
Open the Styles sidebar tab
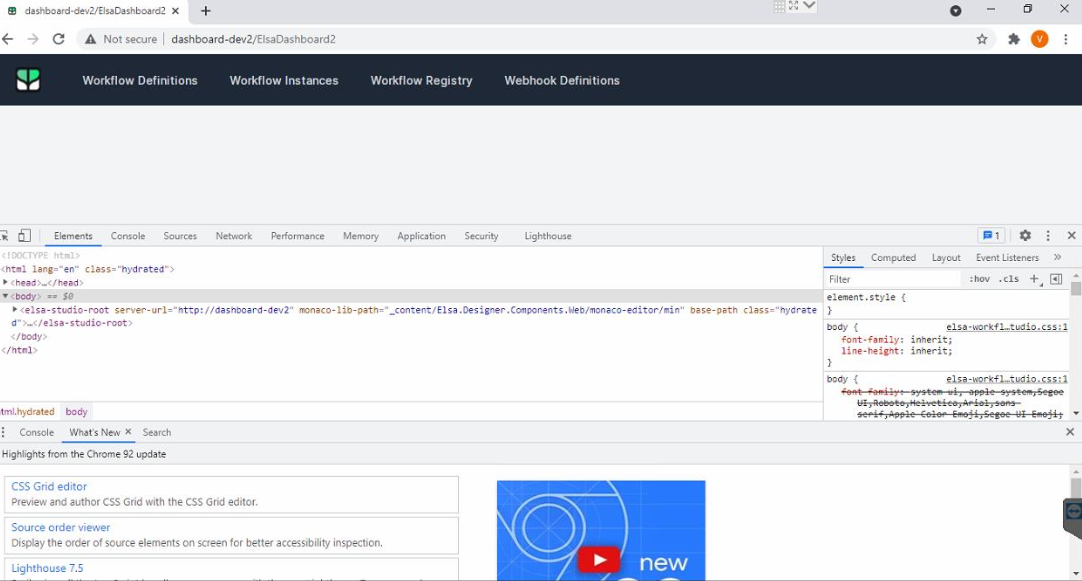(843, 257)
